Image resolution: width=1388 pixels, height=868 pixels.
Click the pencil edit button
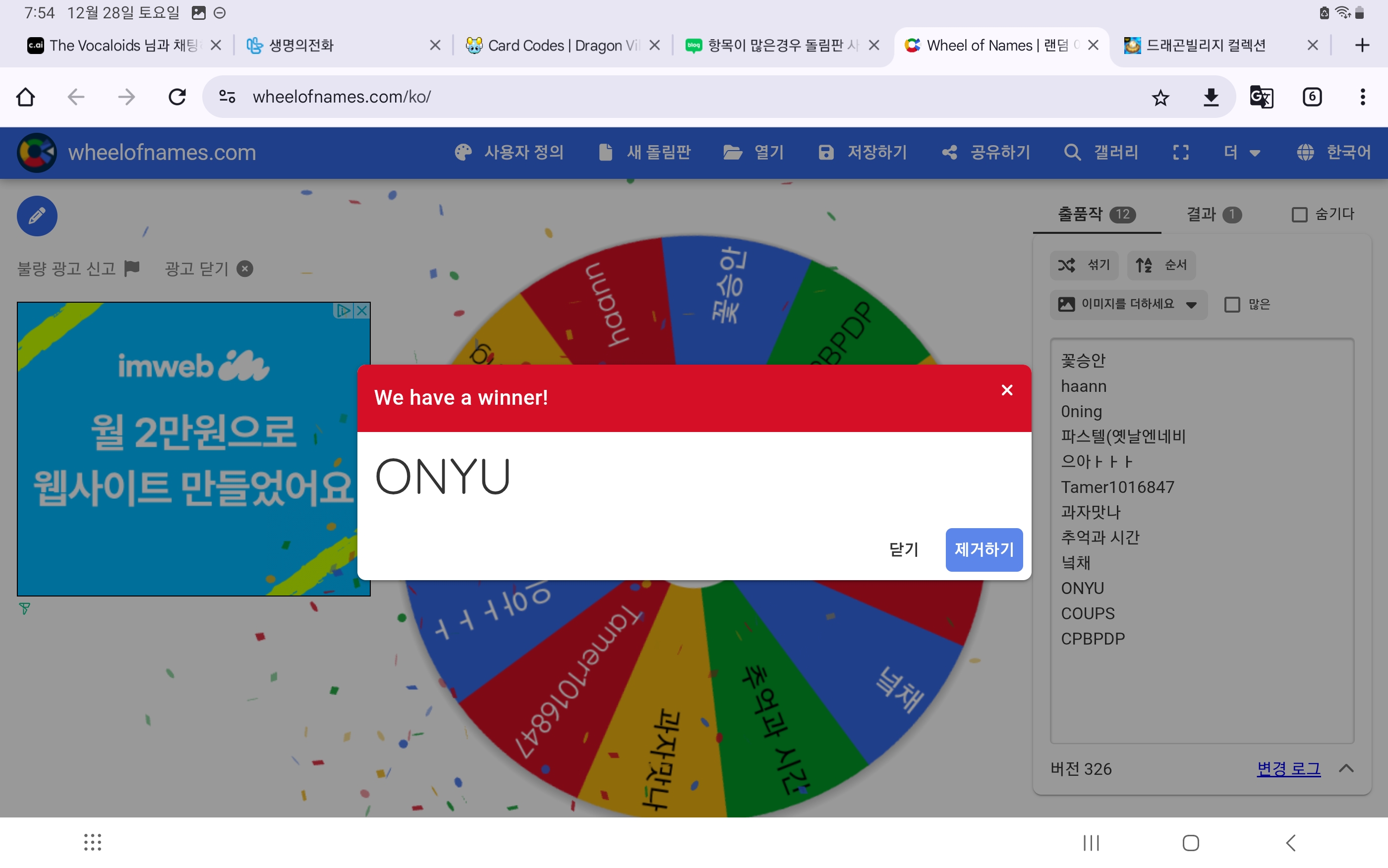click(x=37, y=216)
